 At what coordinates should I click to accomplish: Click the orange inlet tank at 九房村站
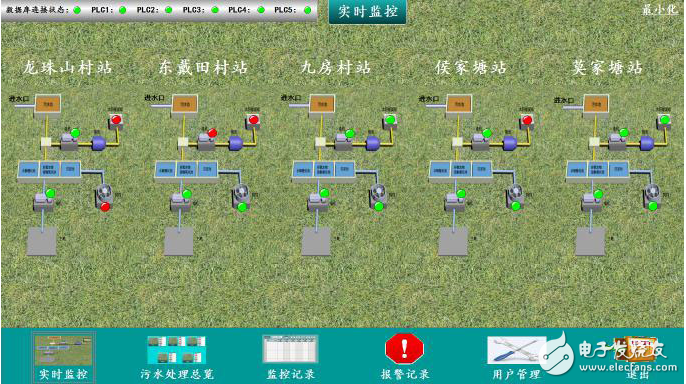tap(322, 105)
